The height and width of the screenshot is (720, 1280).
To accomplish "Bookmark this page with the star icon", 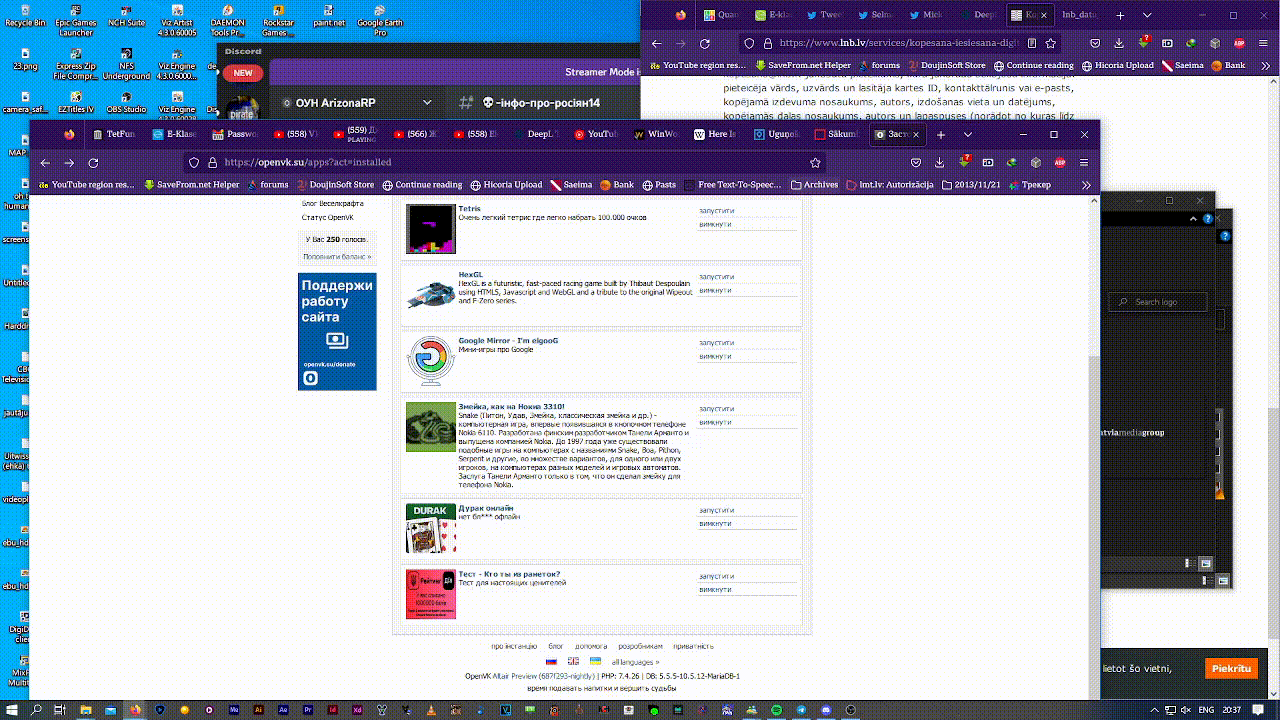I will click(815, 162).
